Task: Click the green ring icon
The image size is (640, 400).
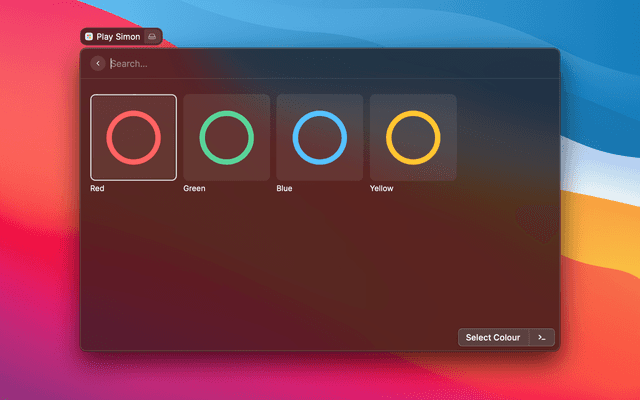Action: point(226,138)
